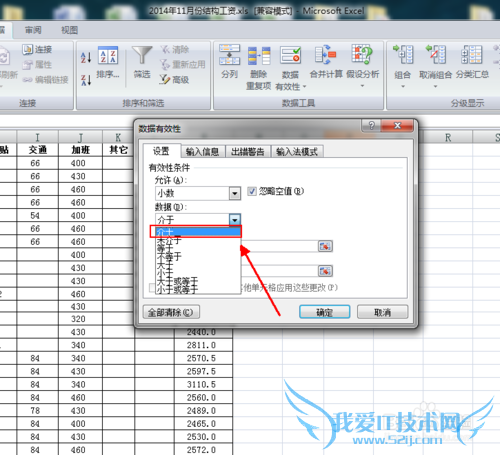This screenshot has height=455, width=500.
Task: Click cell with value 2811.0
Action: [x=203, y=345]
